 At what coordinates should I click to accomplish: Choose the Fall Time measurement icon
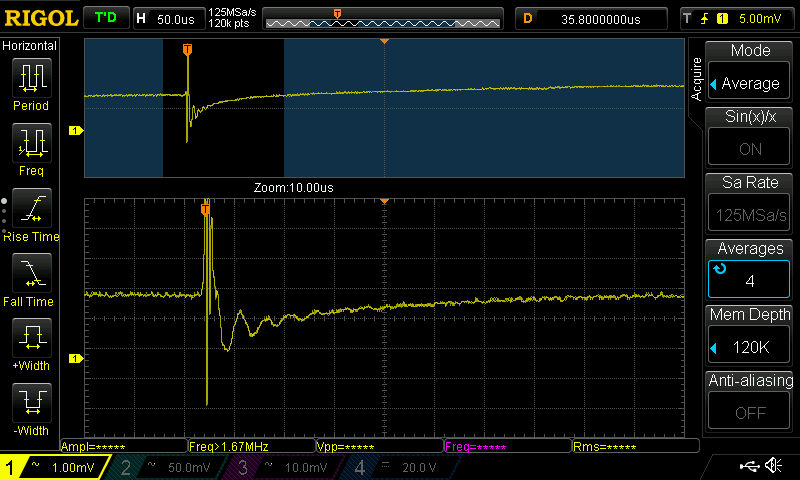(32, 273)
